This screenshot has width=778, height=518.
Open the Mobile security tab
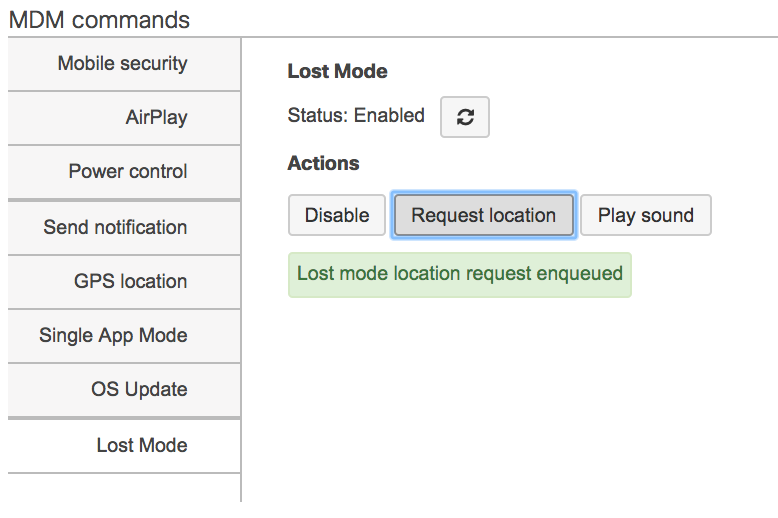(124, 64)
